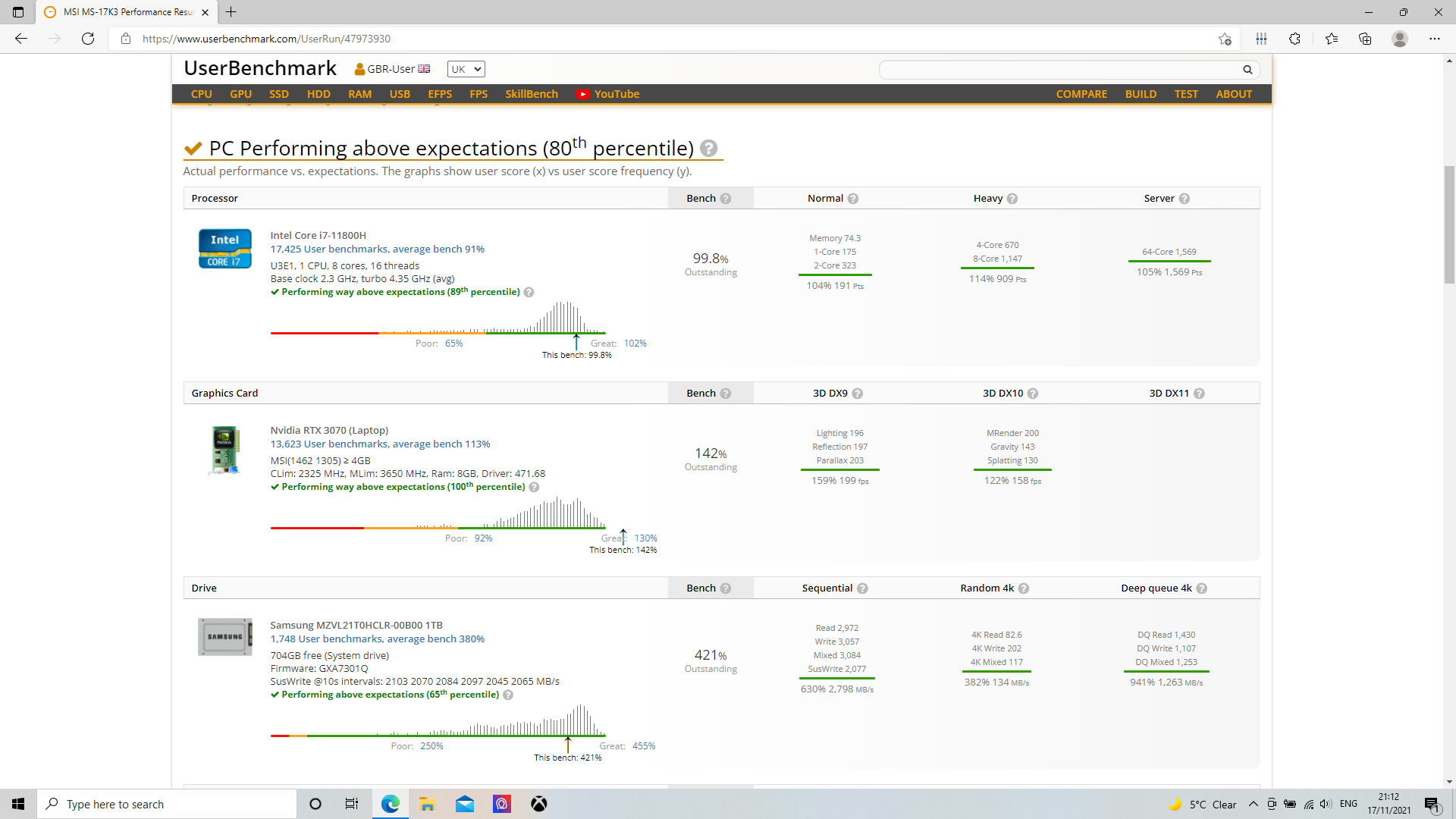
Task: Click help icon beside Deep queue 4k
Action: tap(1202, 588)
